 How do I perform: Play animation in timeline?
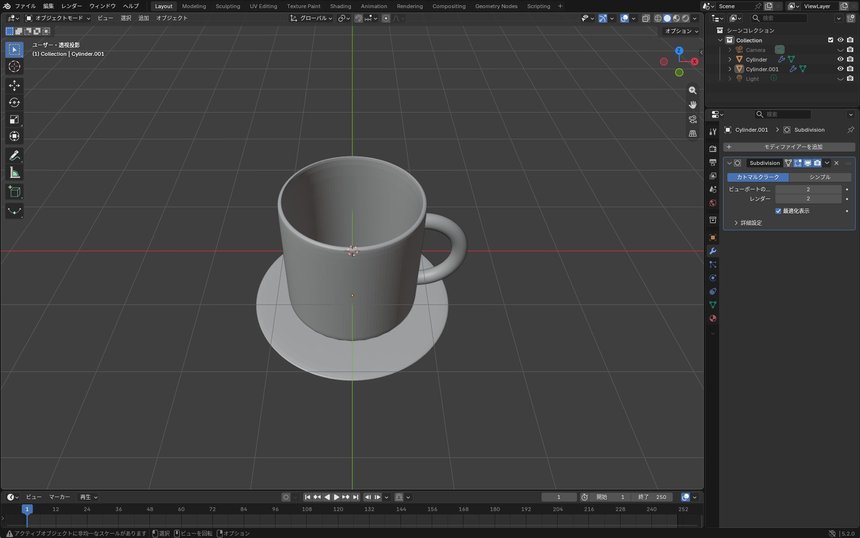tap(336, 497)
